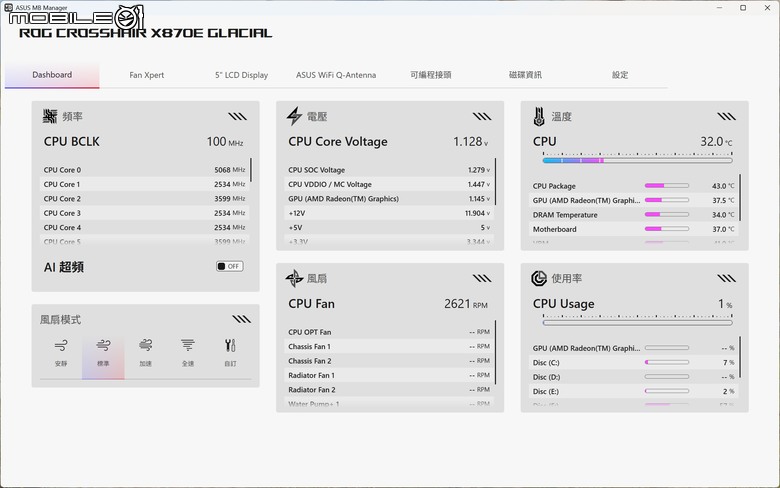Select the CPU Core 2 row
780x488 pixels.
point(144,198)
